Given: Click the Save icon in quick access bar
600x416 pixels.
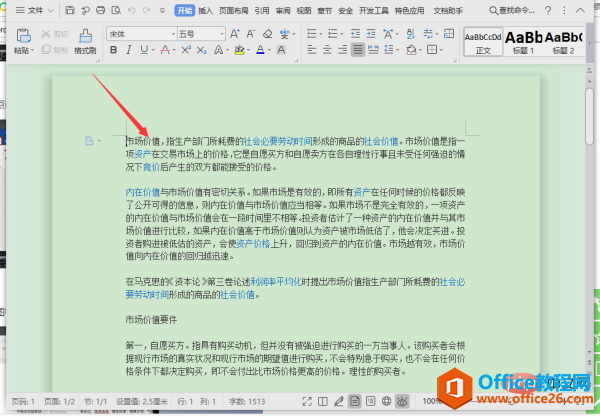Looking at the screenshot, I should click(x=70, y=10).
